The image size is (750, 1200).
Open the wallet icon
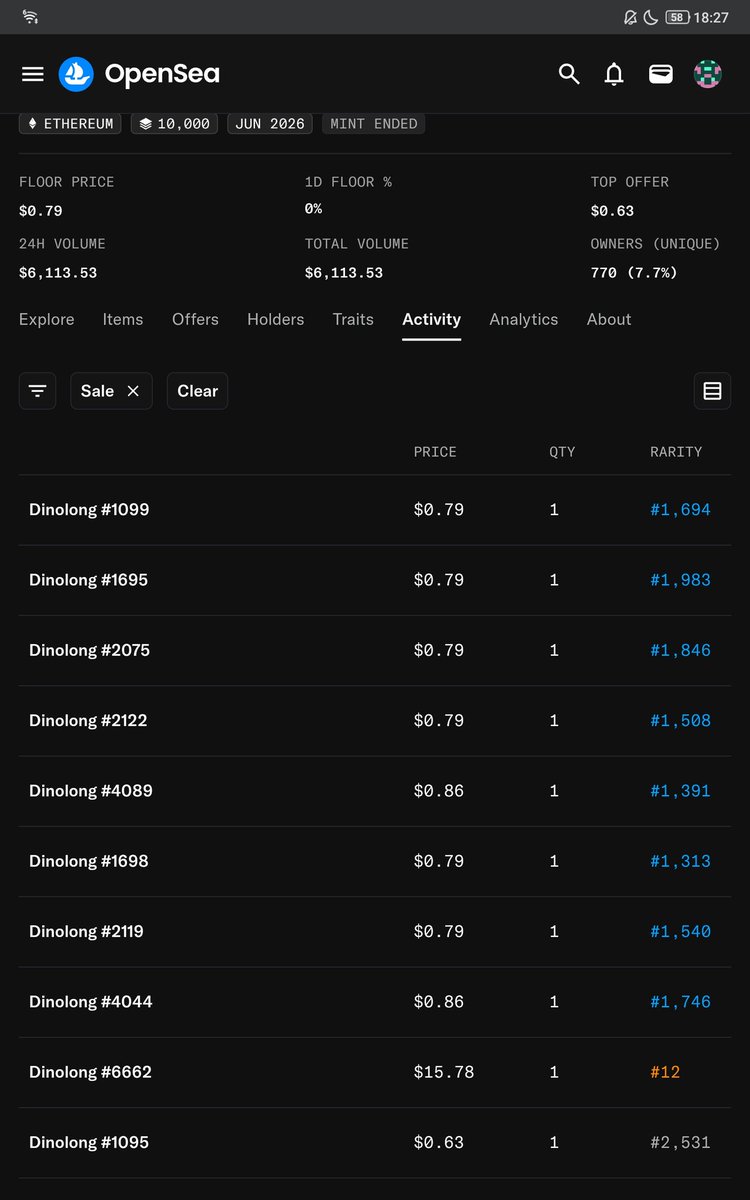(661, 74)
